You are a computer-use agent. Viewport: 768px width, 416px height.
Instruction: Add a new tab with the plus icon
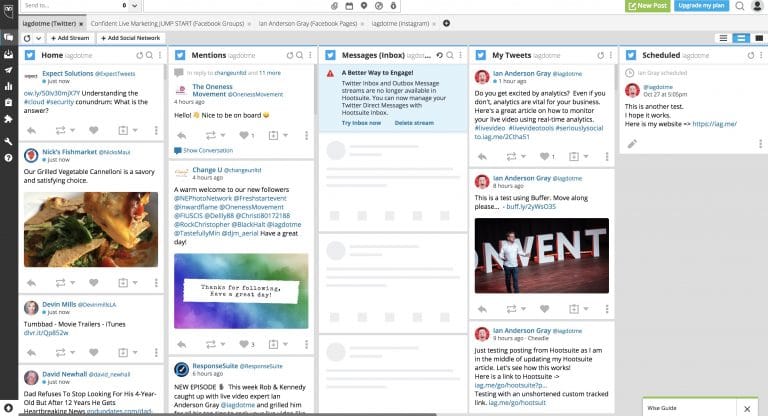[447, 23]
